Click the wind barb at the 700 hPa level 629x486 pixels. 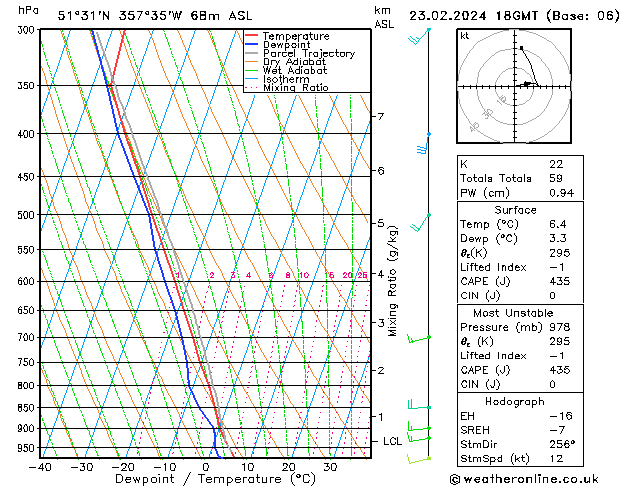[x=418, y=339]
